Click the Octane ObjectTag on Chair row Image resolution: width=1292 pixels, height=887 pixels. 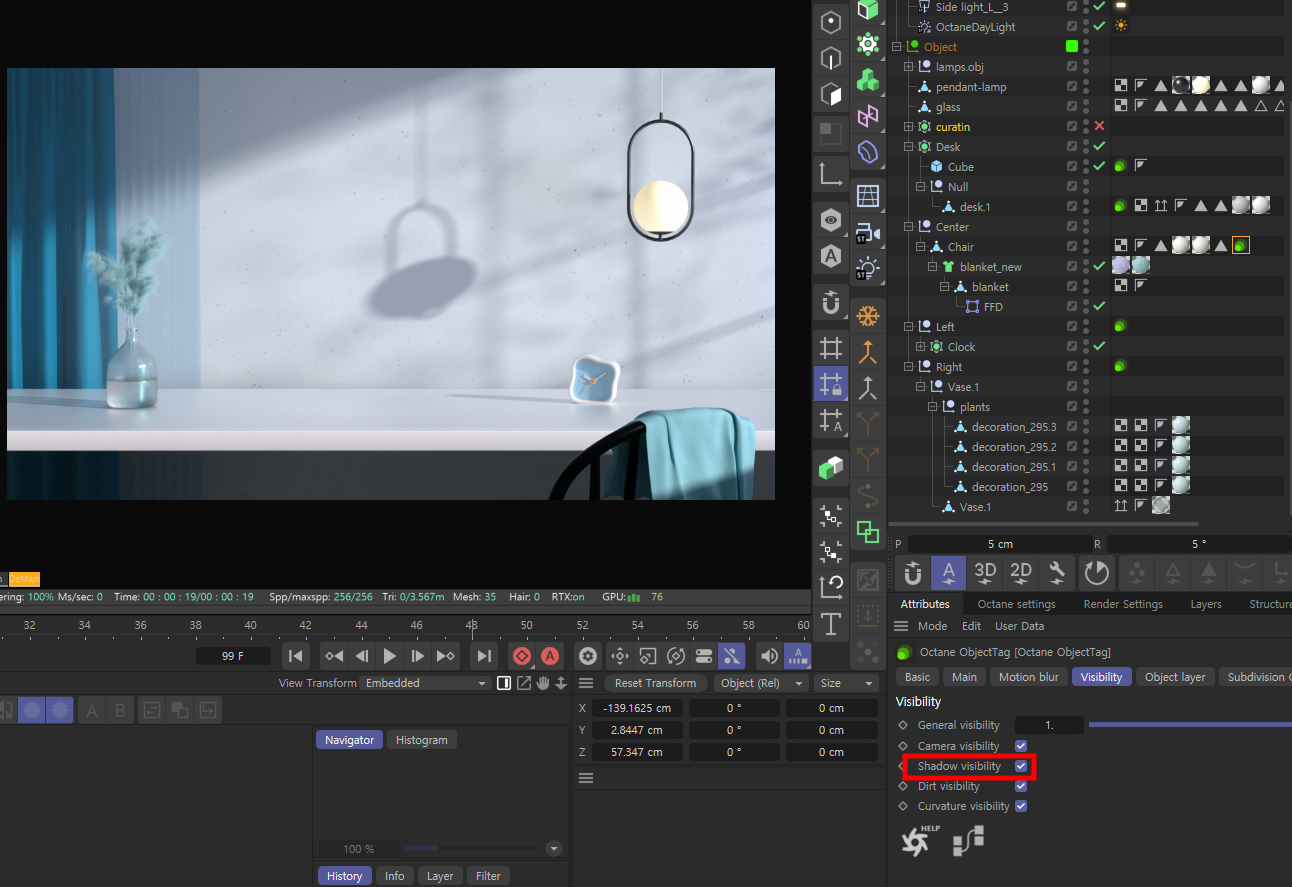[x=1240, y=246]
